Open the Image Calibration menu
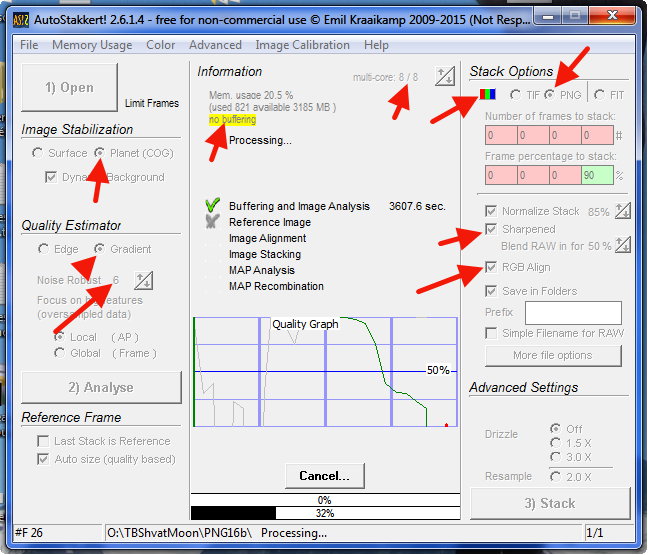648x555 pixels. pyautogui.click(x=303, y=45)
